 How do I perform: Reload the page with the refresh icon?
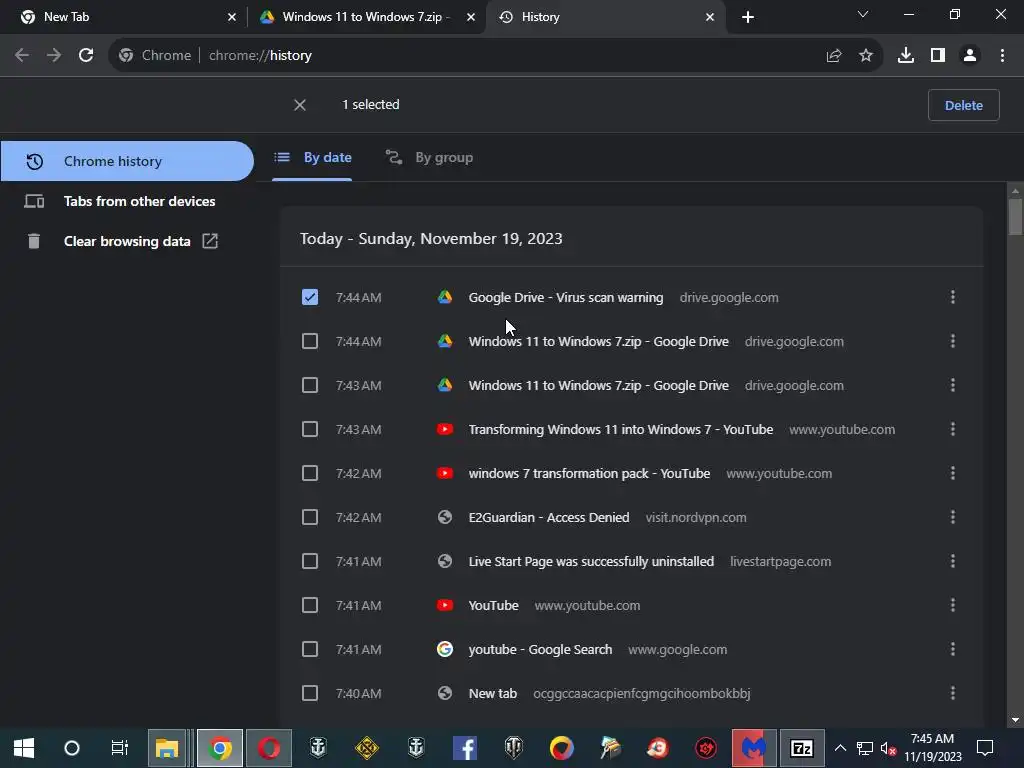[86, 56]
